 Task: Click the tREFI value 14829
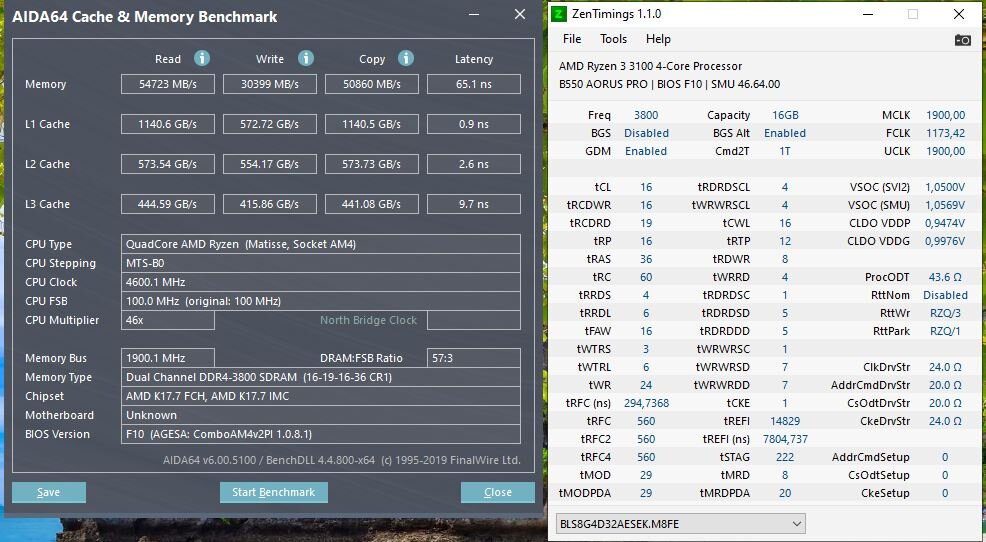click(785, 421)
